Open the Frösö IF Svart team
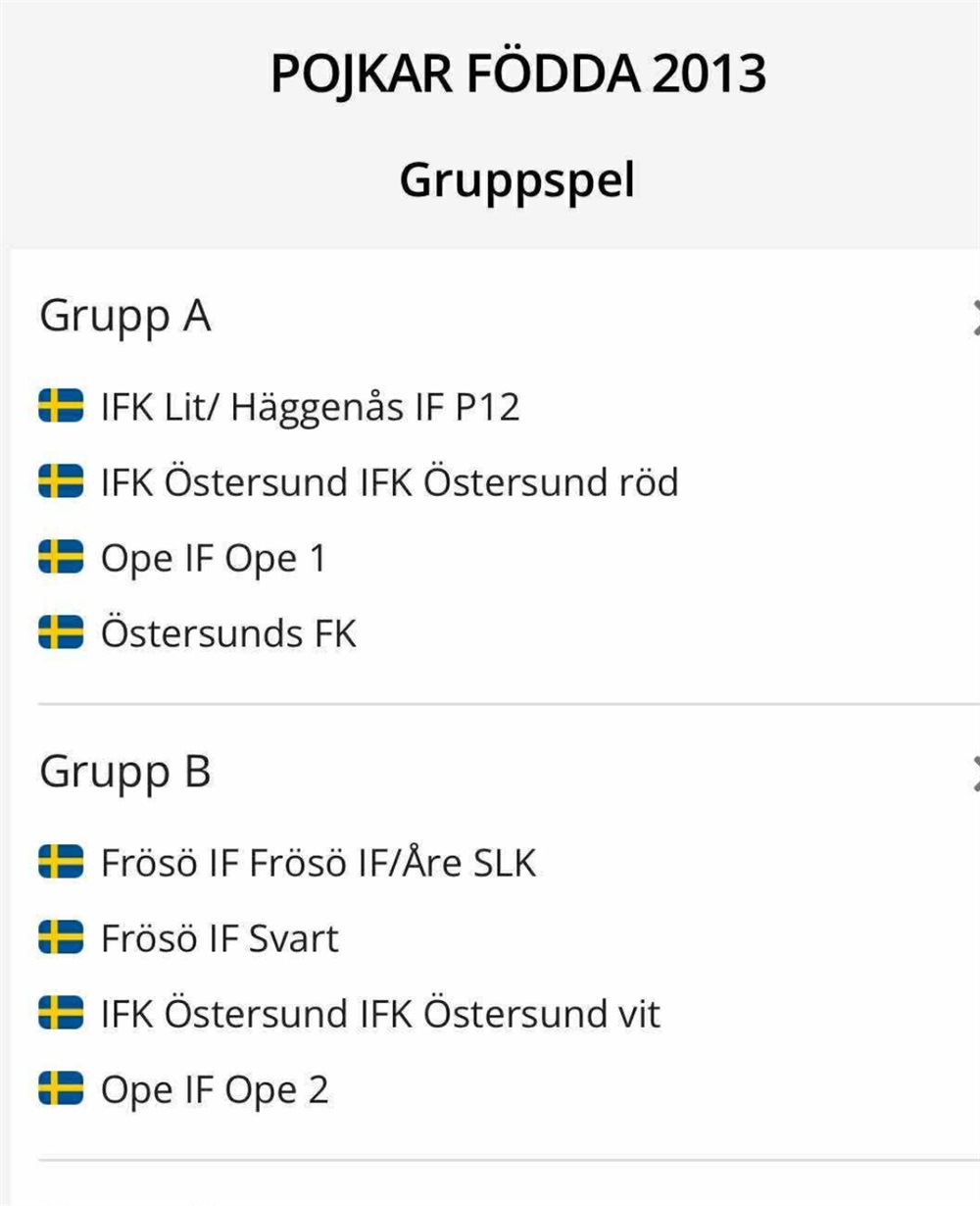Viewport: 980px width, 1206px height. click(220, 938)
